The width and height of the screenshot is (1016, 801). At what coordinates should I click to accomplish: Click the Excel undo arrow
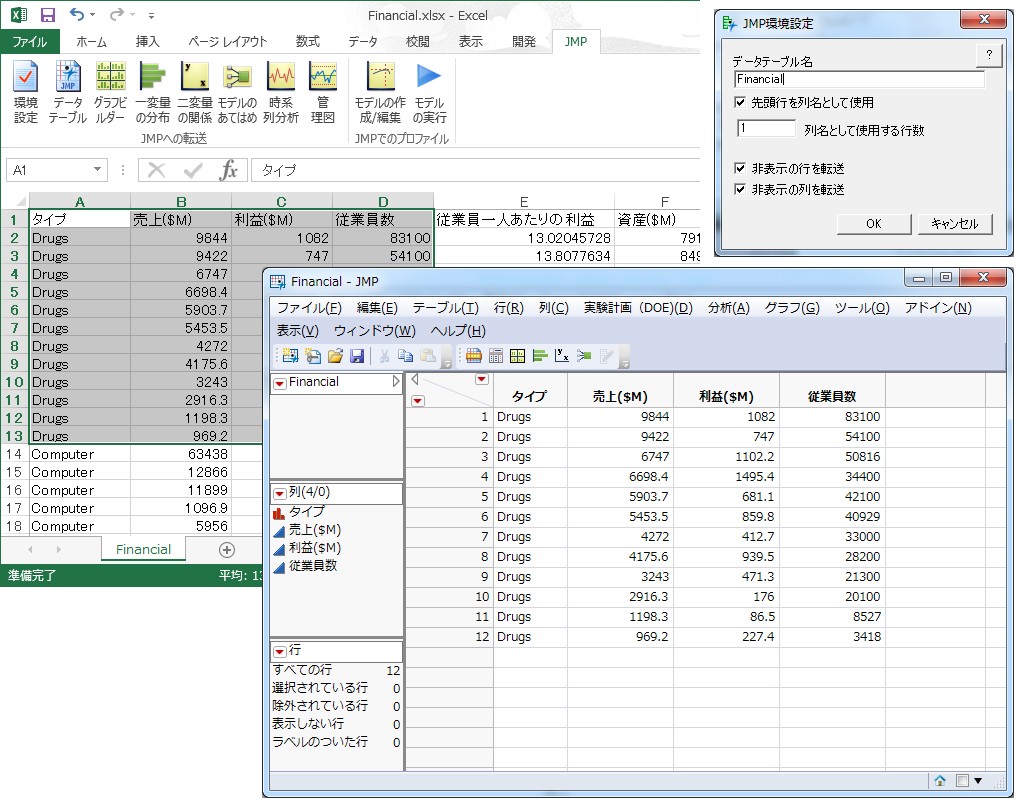pyautogui.click(x=76, y=14)
